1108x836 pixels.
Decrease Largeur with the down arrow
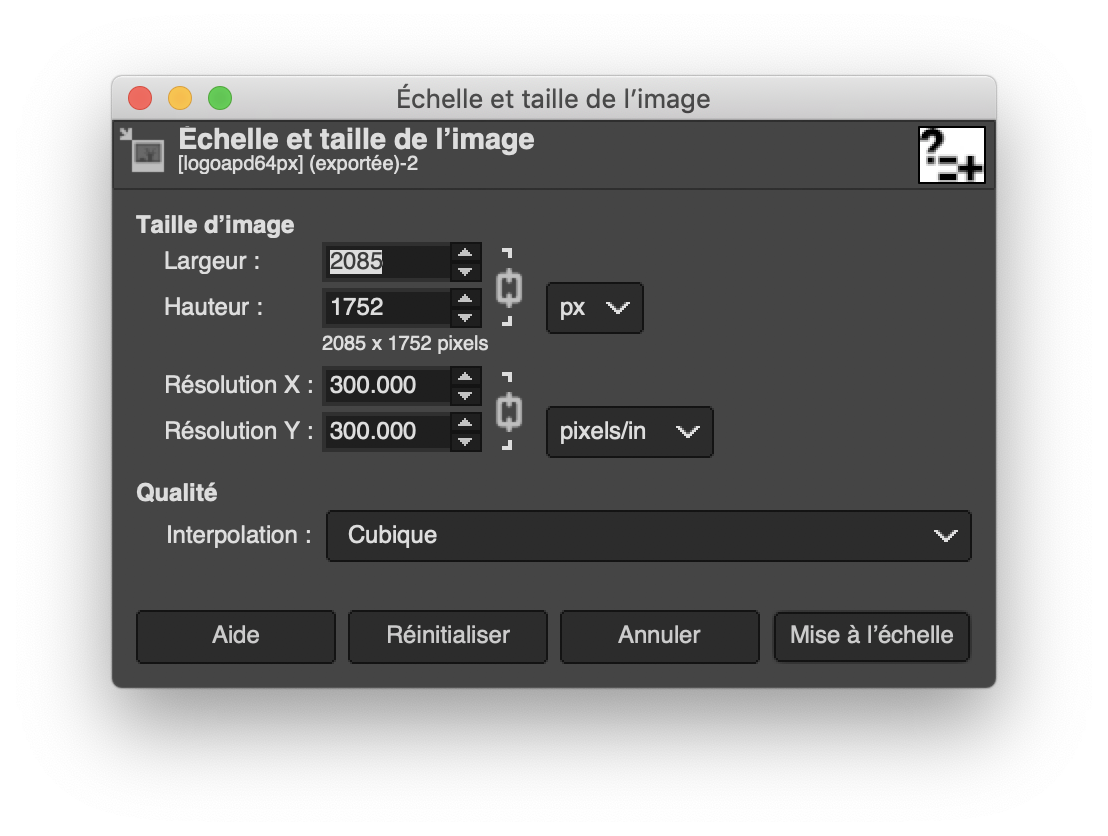465,271
